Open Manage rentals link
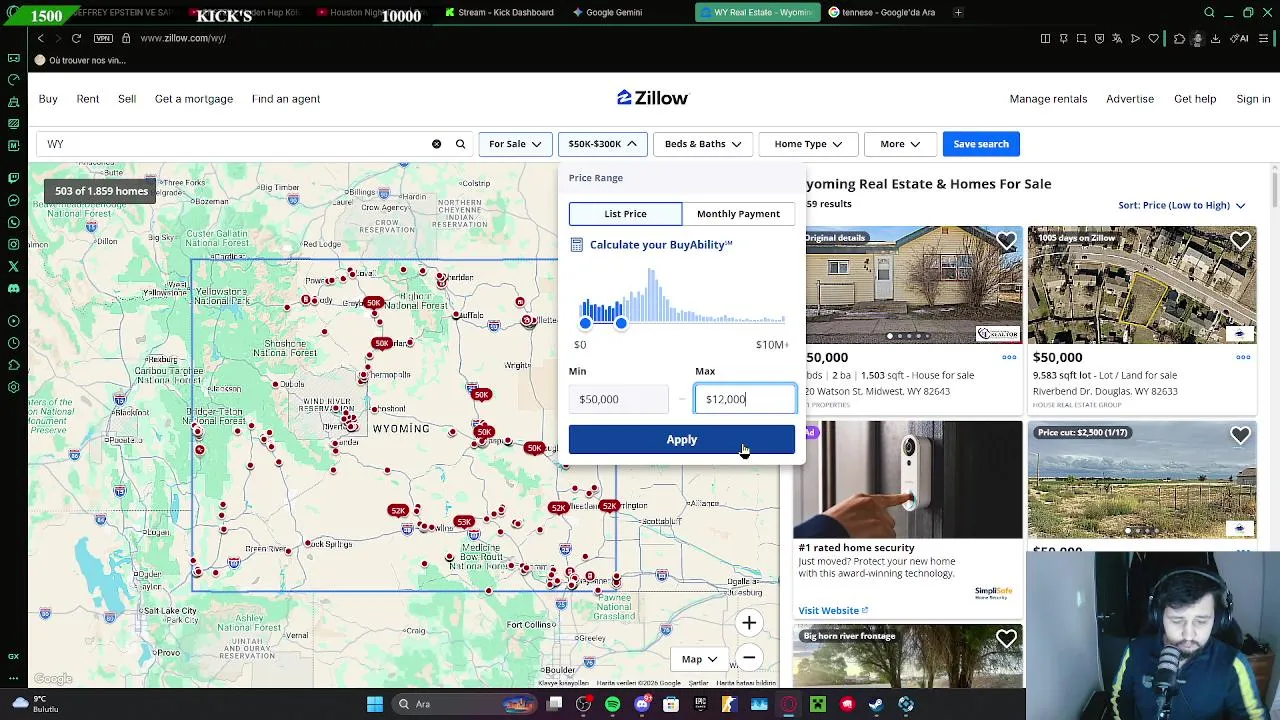 click(1048, 99)
